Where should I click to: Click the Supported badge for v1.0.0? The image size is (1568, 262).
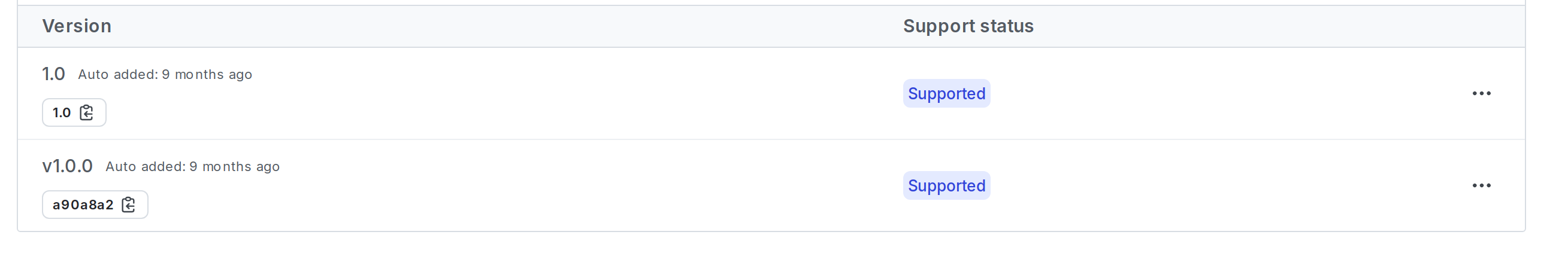pyautogui.click(x=946, y=185)
